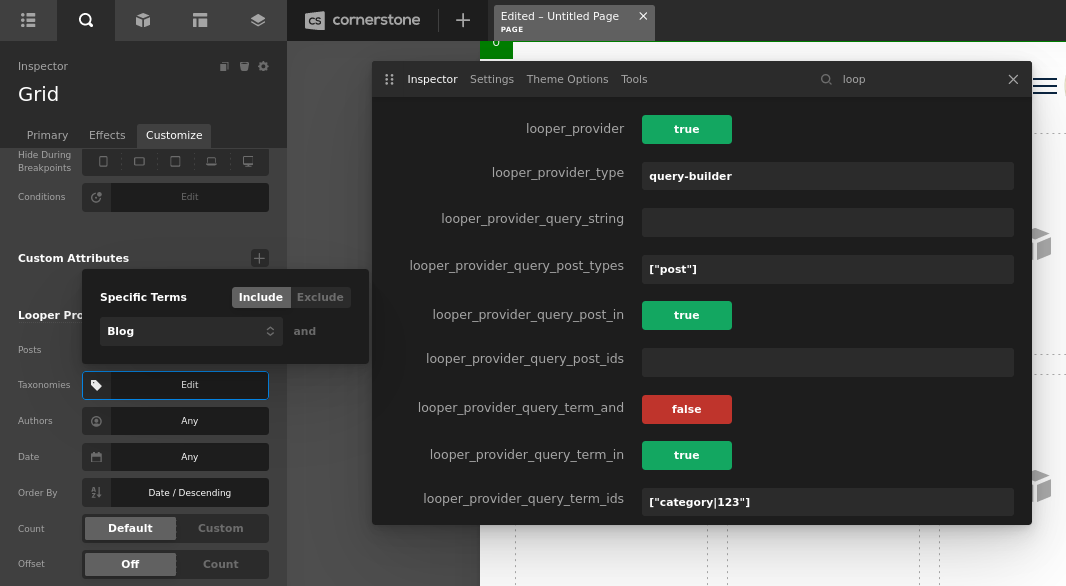Click the Taxonomies Edit button
This screenshot has height=586, width=1066.
tap(189, 385)
